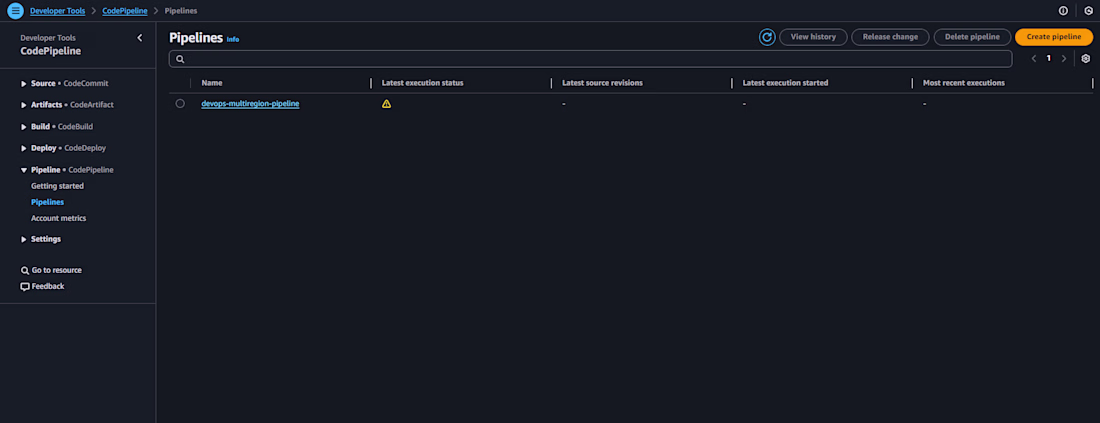Click the CodePipeline sidebar heading
1100x423 pixels.
tap(51, 51)
